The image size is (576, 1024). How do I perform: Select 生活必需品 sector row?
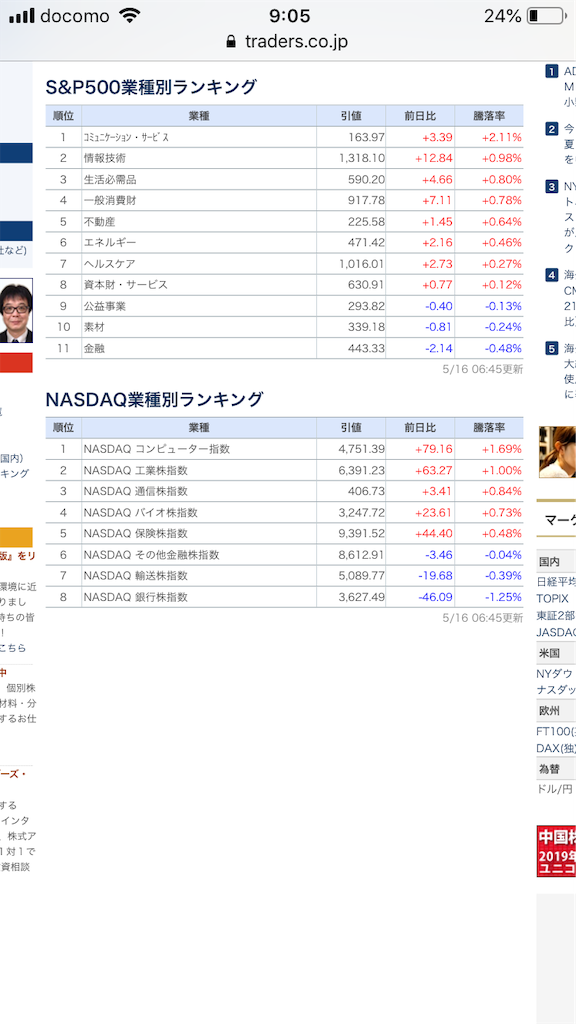coord(284,180)
